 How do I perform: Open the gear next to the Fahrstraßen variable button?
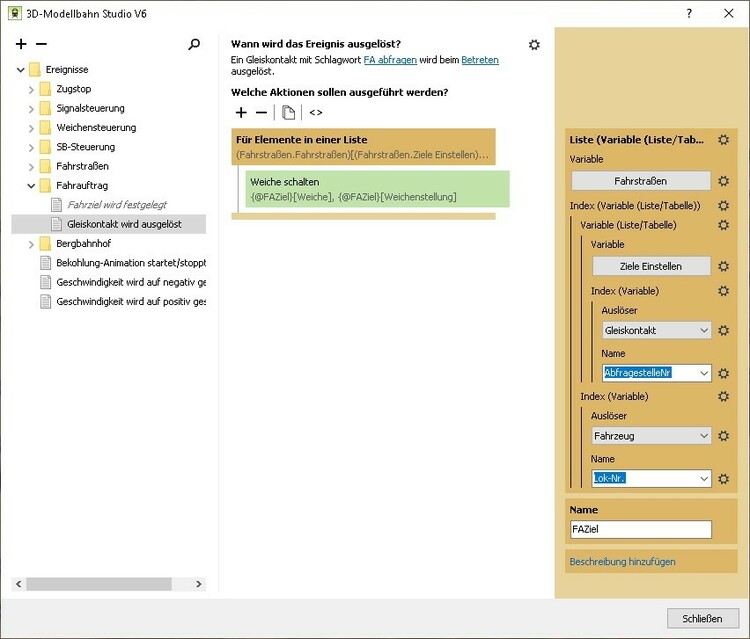[723, 181]
